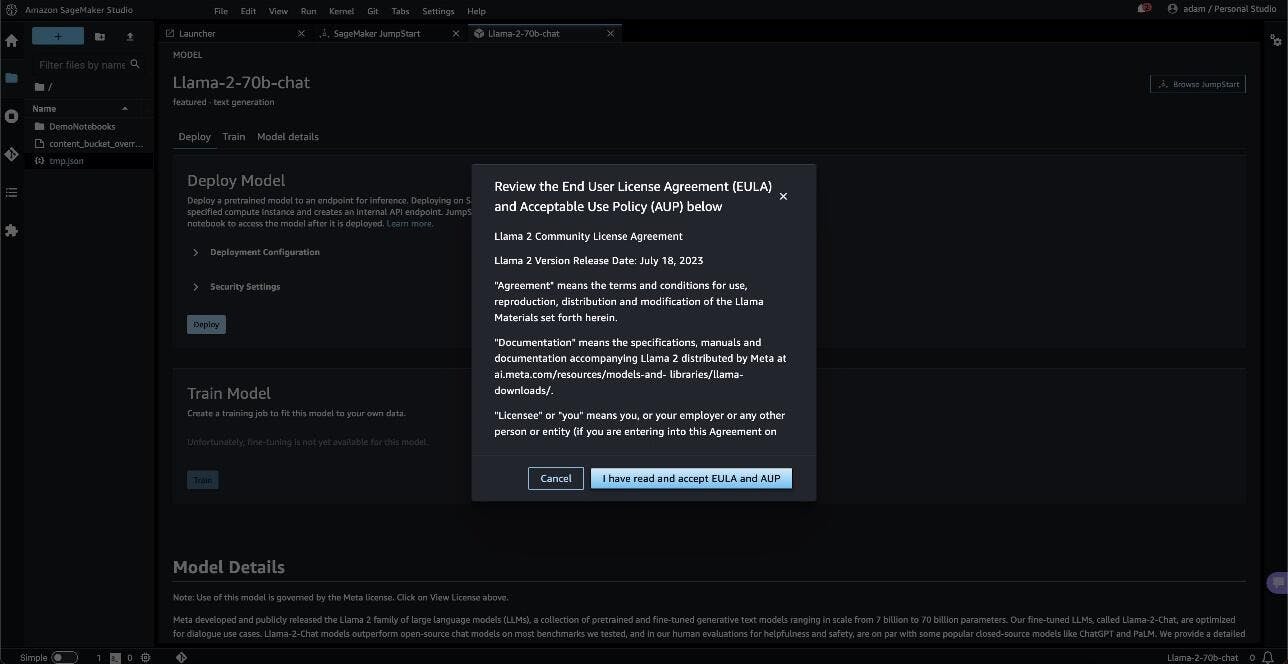Screen dimensions: 1288x664
Task: Switch to the Launcher tab
Action: [x=234, y=33]
